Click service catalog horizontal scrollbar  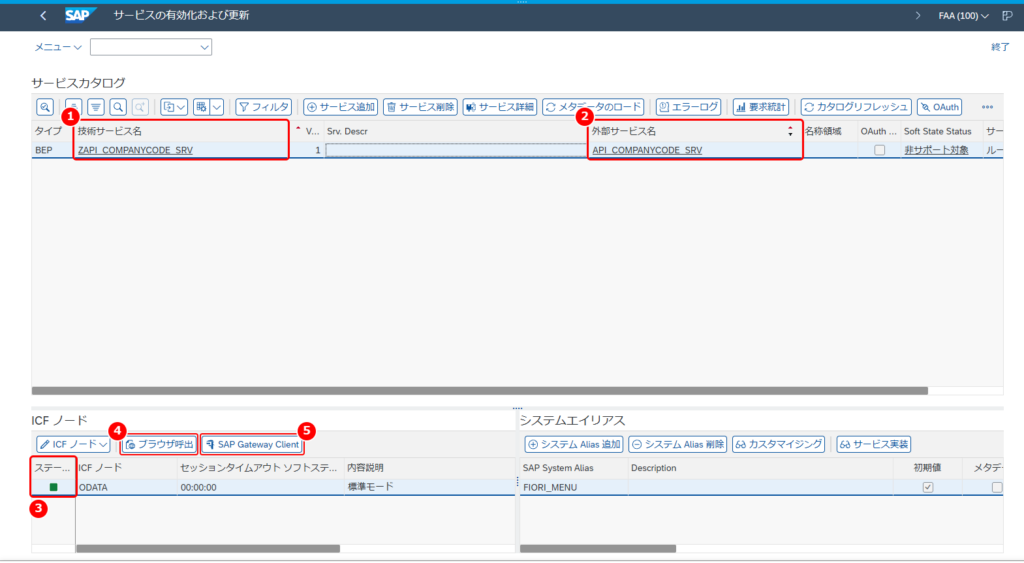pyautogui.click(x=479, y=391)
